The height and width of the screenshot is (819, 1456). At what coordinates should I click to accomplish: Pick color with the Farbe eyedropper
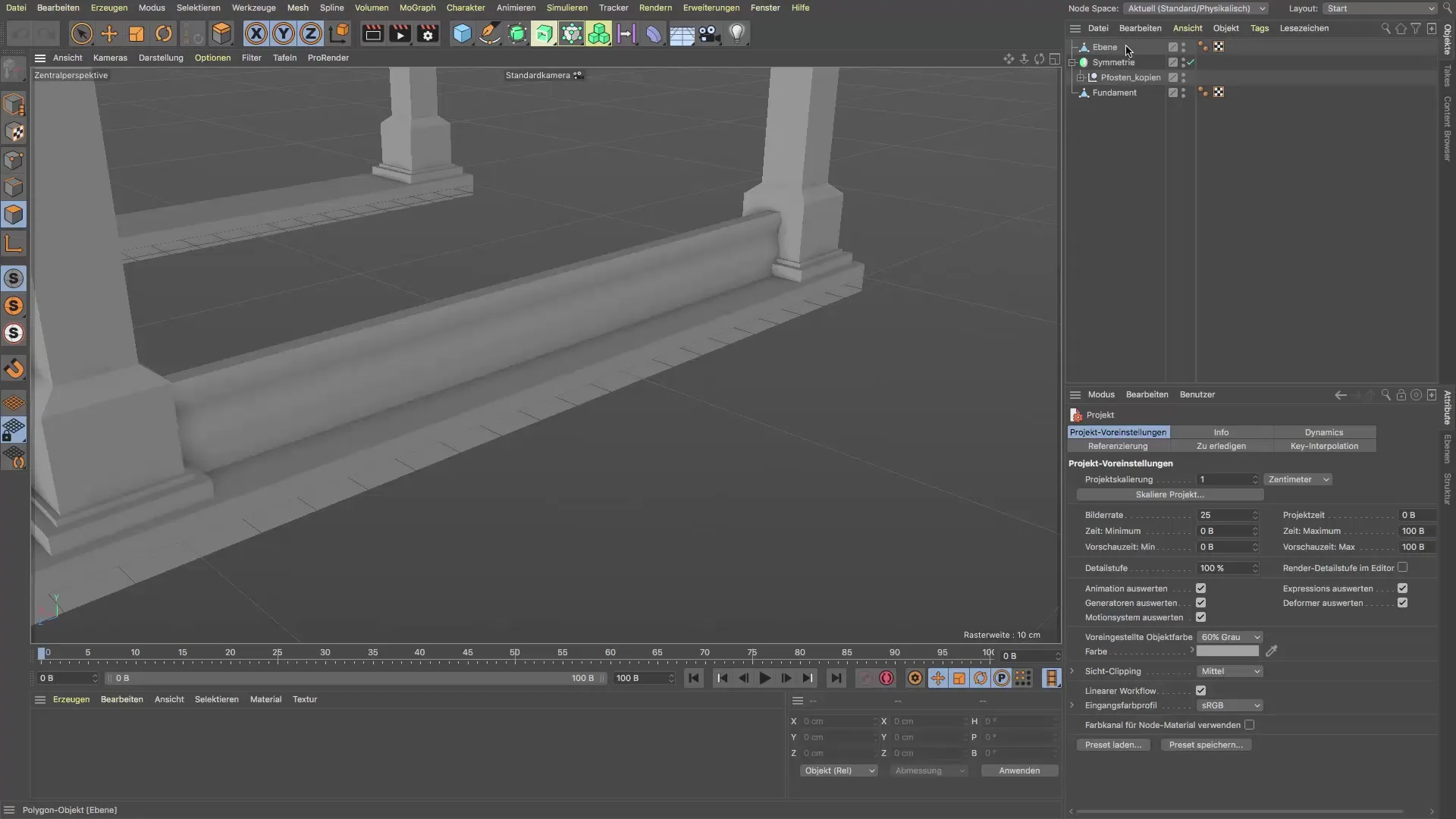(x=1272, y=651)
